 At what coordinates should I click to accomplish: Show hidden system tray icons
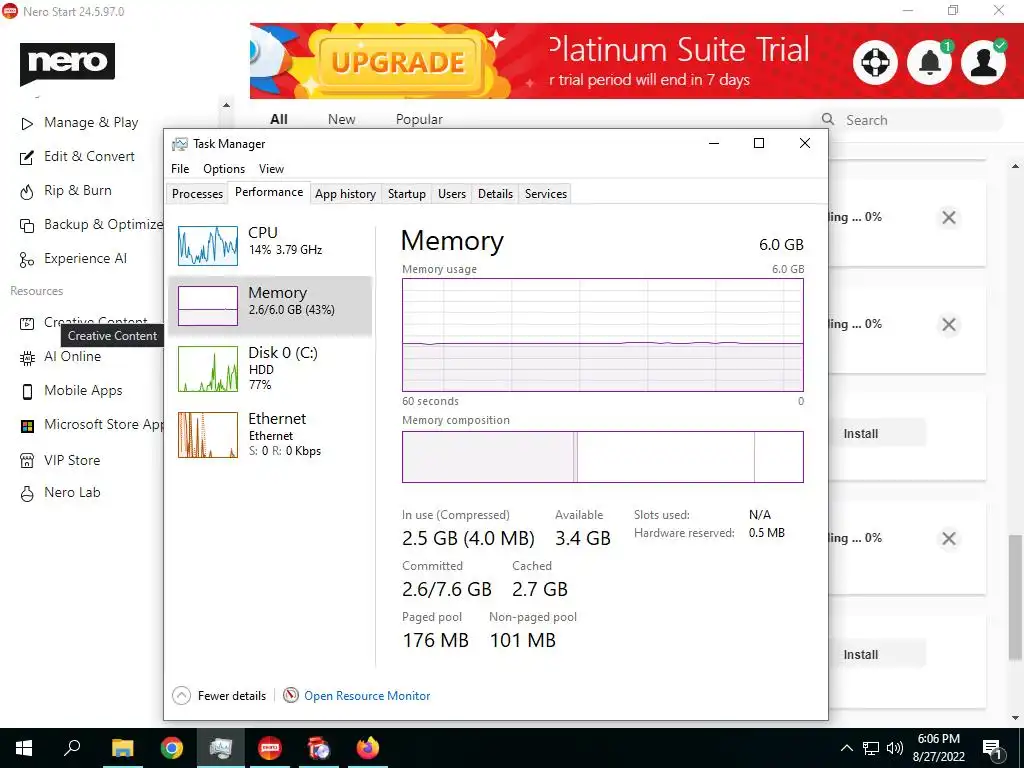click(846, 748)
